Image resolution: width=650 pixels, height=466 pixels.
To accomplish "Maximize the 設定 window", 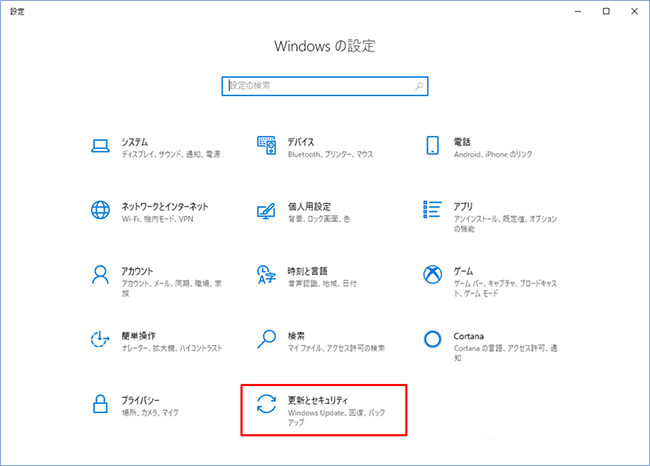I will click(606, 12).
